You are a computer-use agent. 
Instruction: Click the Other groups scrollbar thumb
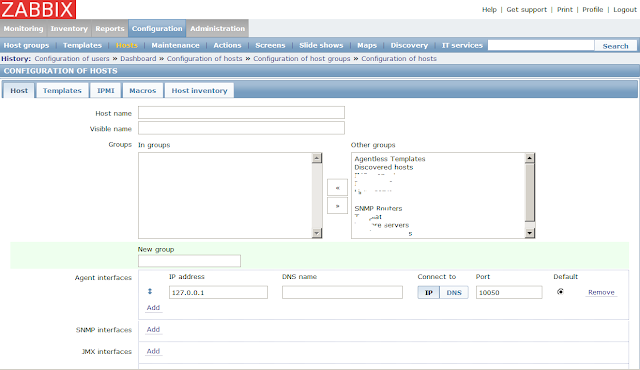pyautogui.click(x=529, y=192)
